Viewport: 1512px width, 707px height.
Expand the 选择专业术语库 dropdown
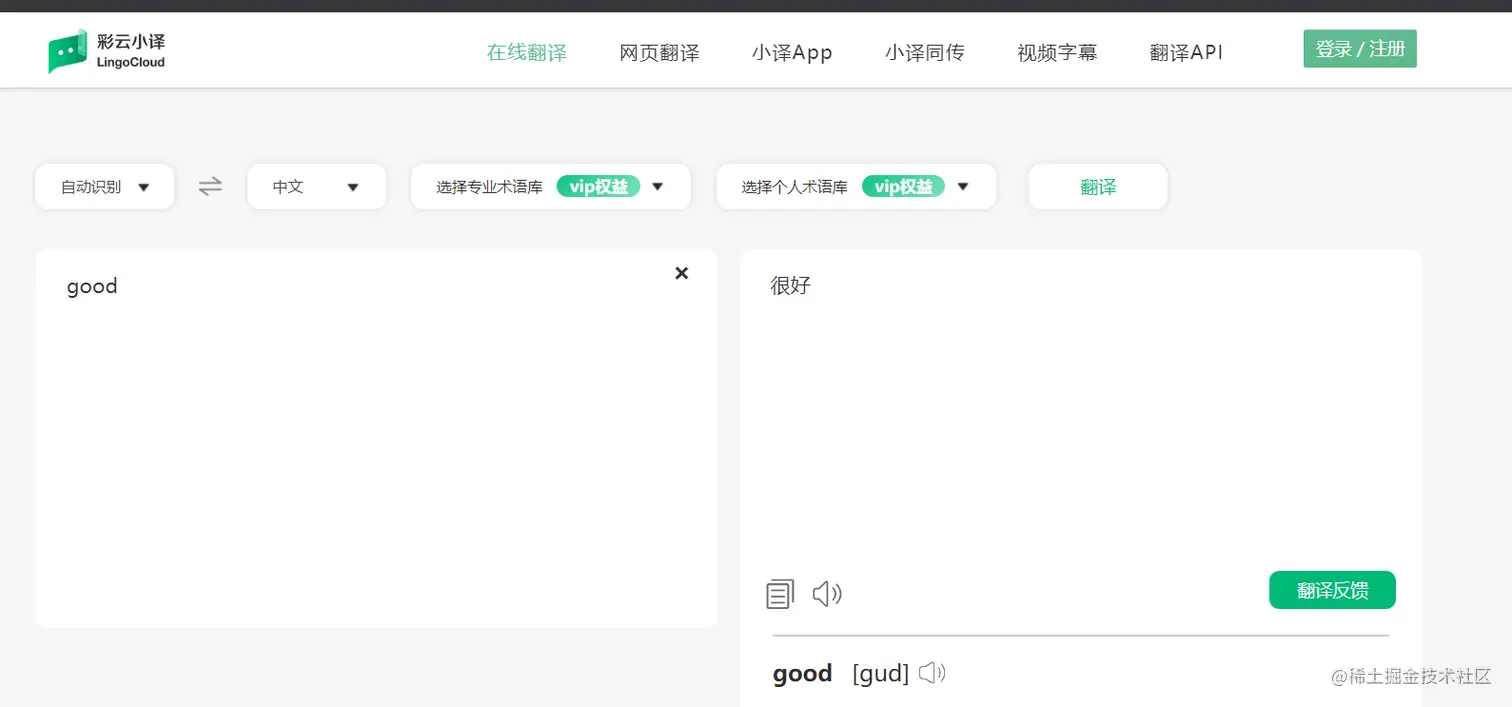point(551,187)
